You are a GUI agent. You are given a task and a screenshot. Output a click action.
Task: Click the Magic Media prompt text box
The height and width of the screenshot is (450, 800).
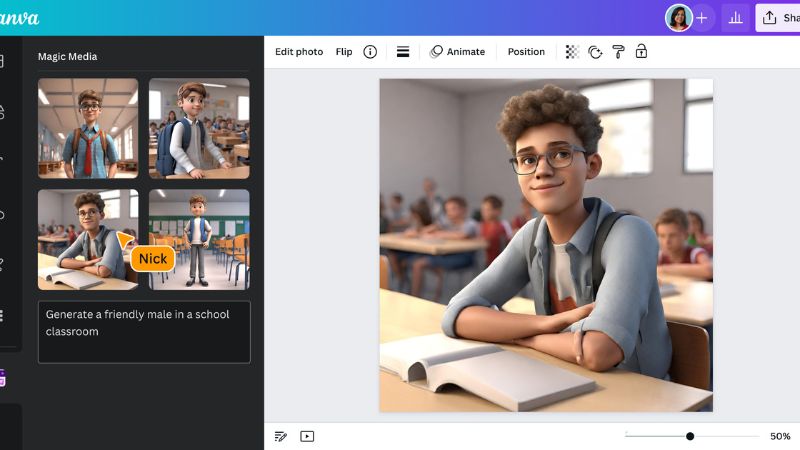[x=144, y=332]
